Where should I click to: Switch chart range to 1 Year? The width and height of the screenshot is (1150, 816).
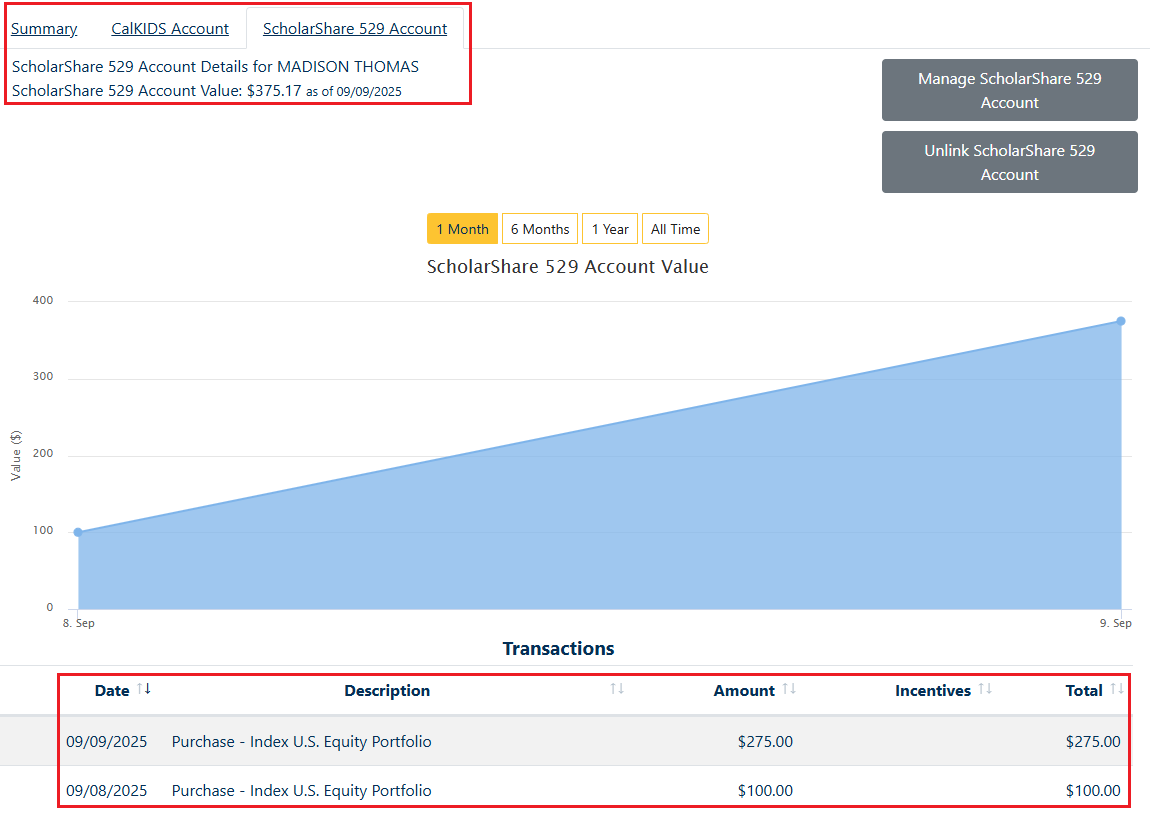610,229
